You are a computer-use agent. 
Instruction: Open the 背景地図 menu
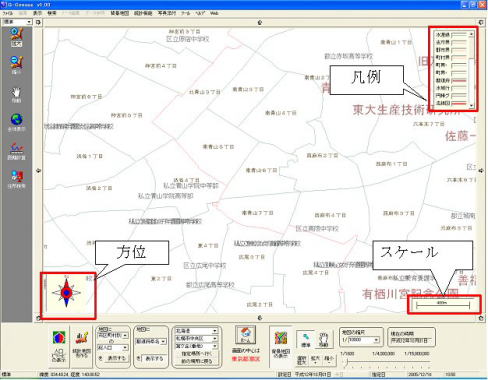(x=120, y=13)
